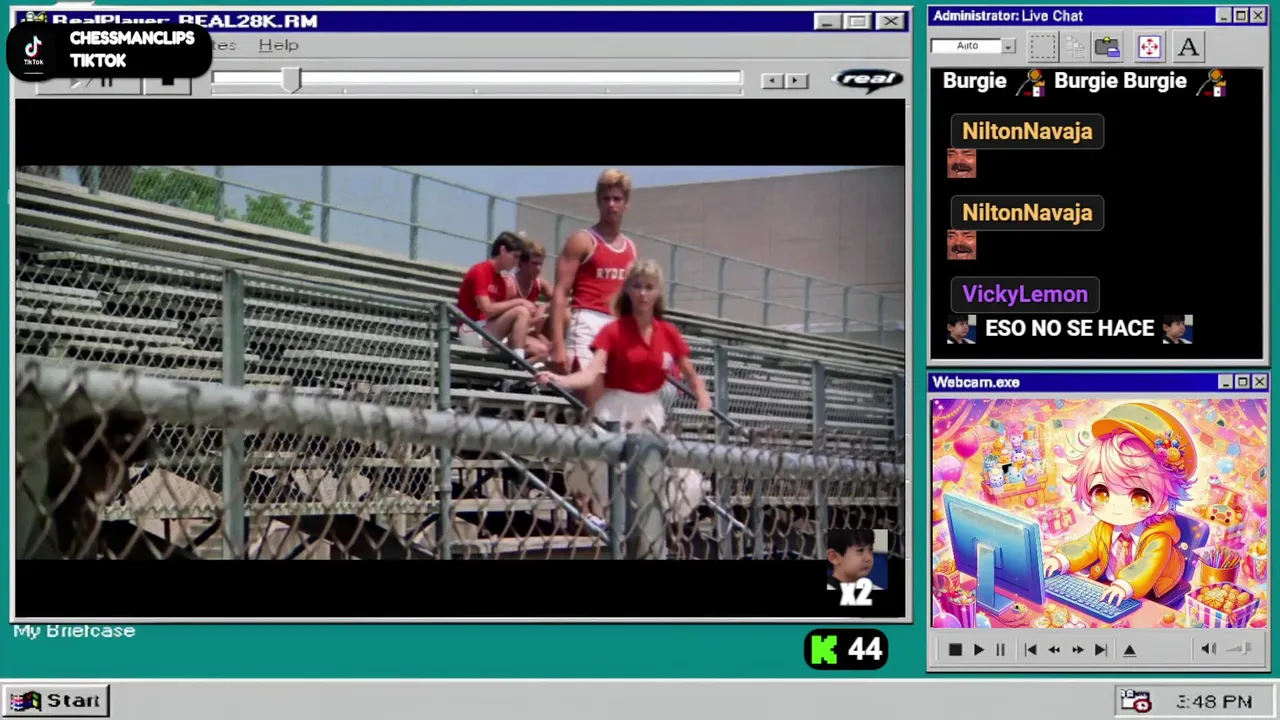Skip to next track in Webcam.exe
The width and height of the screenshot is (1280, 720).
[x=1100, y=650]
